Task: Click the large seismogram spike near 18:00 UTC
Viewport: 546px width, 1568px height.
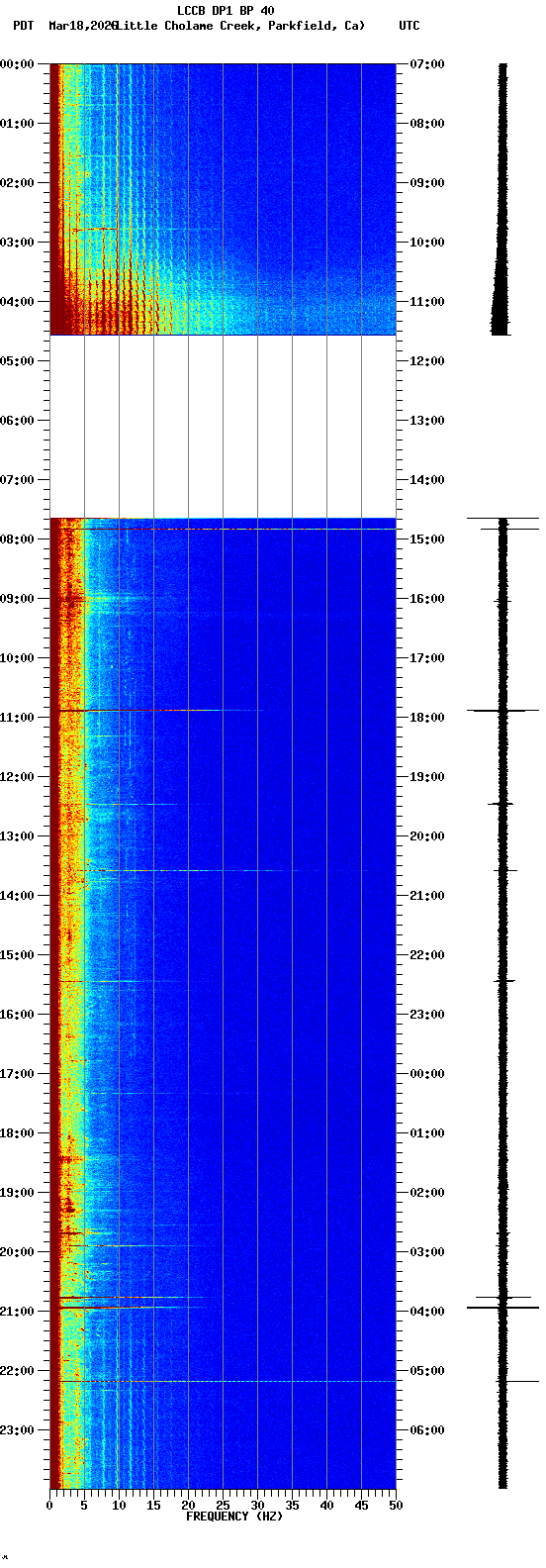Action: point(503,711)
